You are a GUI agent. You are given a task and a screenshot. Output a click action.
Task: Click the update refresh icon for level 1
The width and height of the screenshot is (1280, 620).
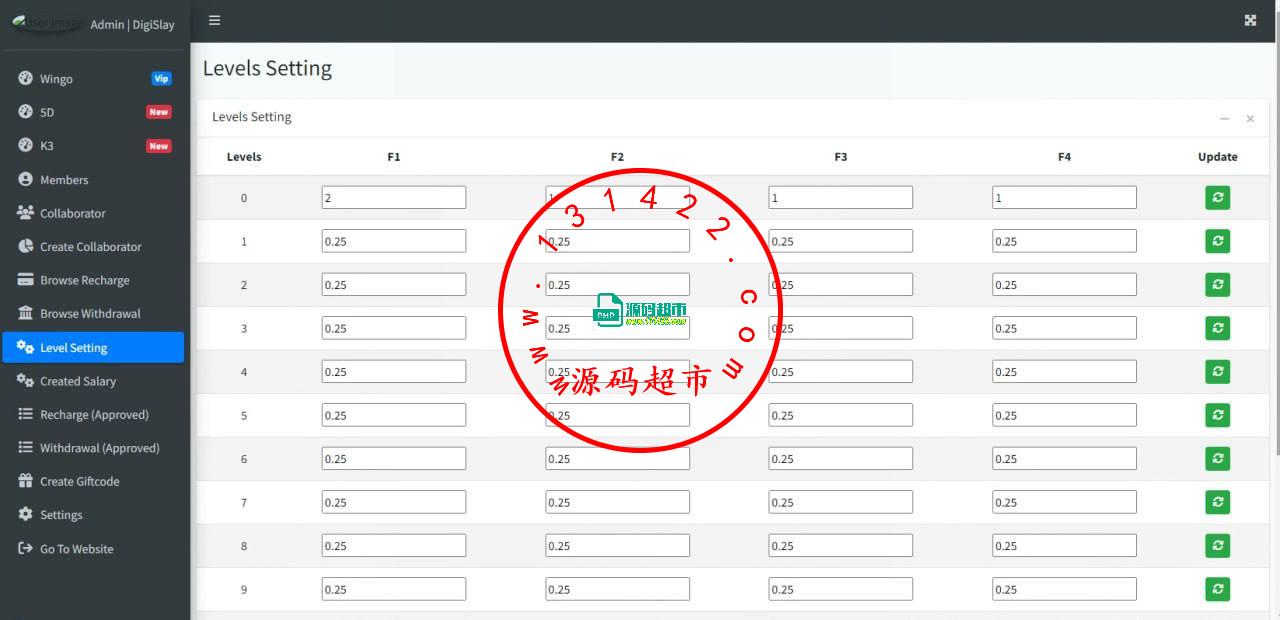click(1217, 241)
